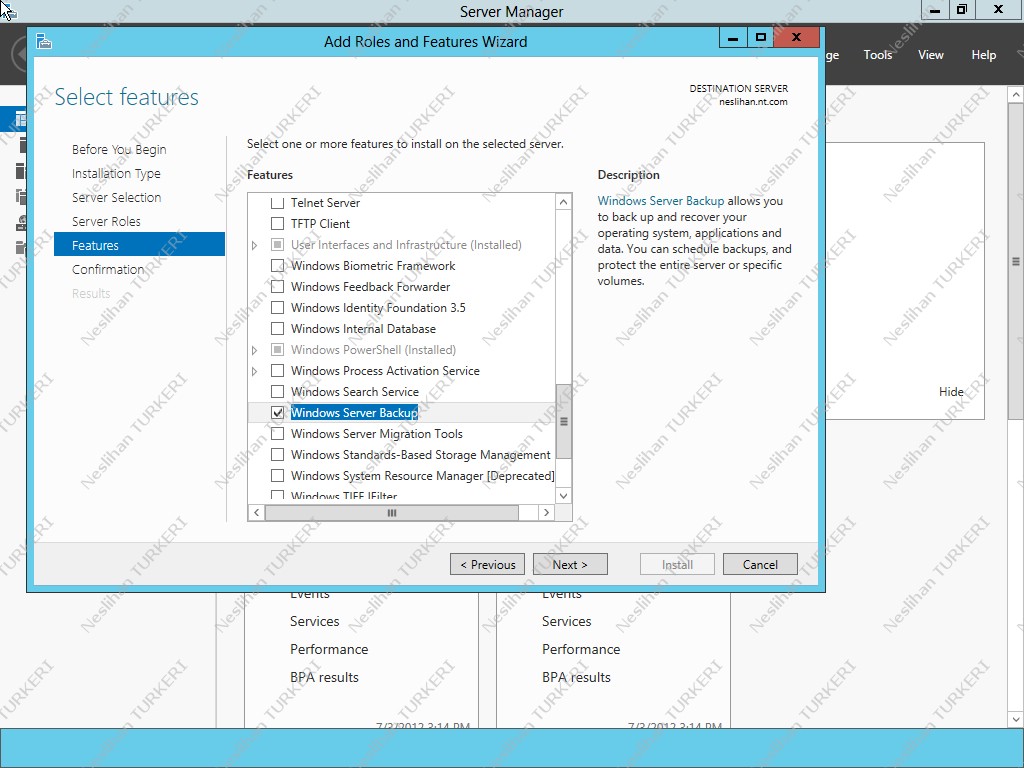Check the Telnet Server checkbox

277,200
